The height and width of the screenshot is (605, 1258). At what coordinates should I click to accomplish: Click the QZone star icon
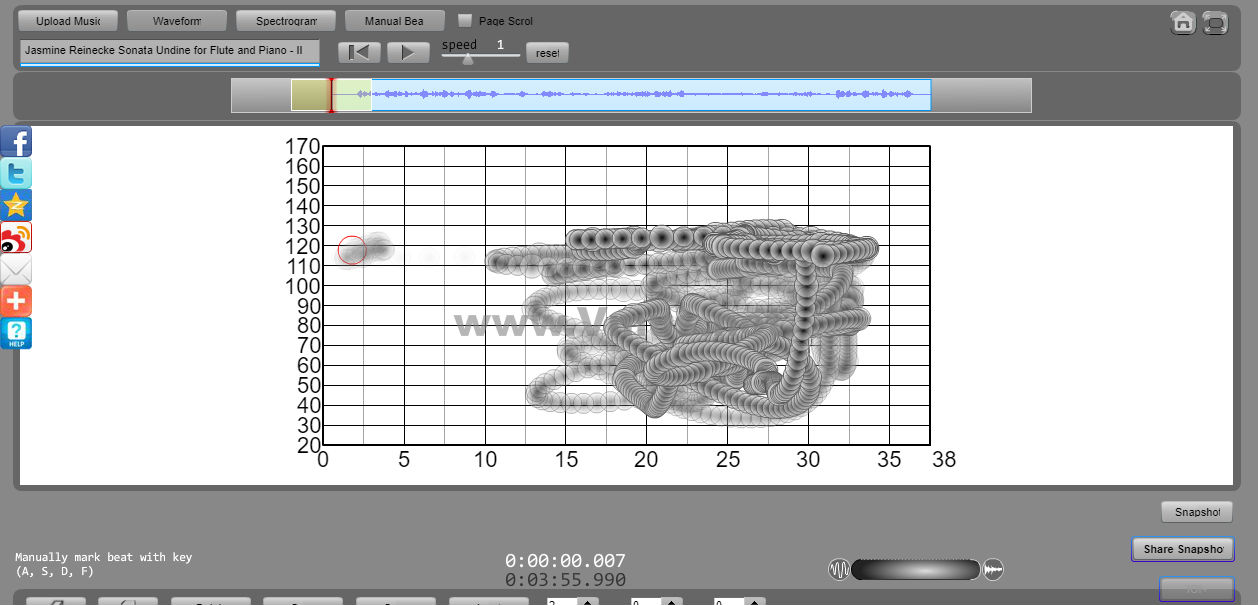coord(16,206)
